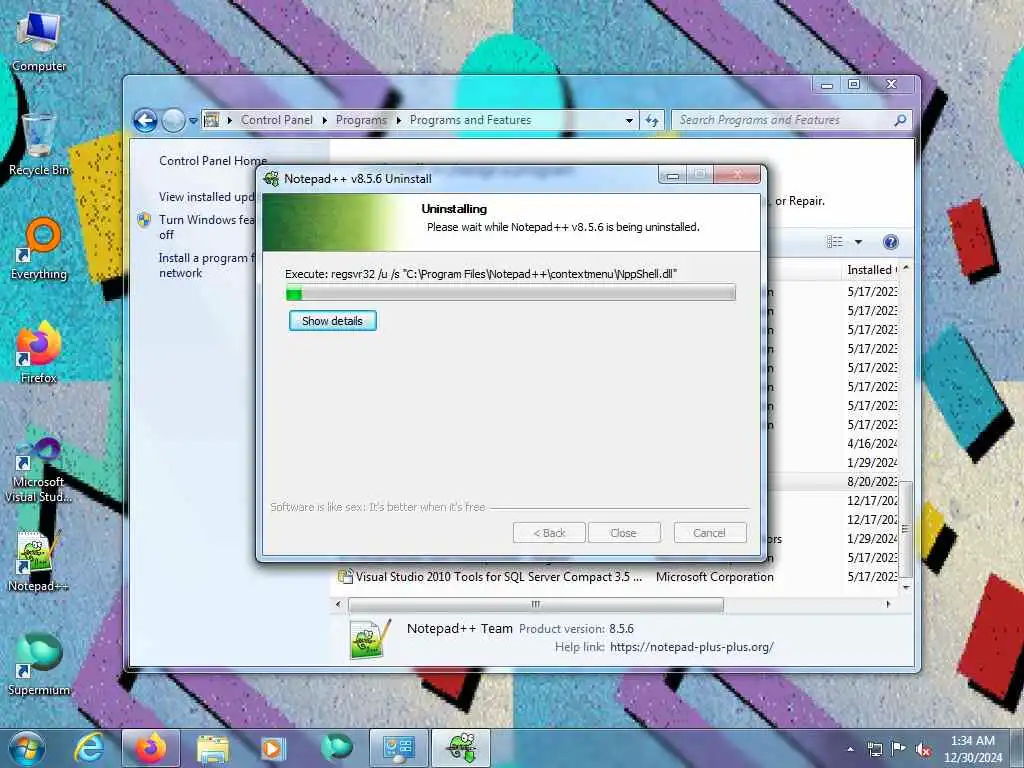This screenshot has height=768, width=1024.
Task: Go back in Control Panel window
Action: point(145,120)
